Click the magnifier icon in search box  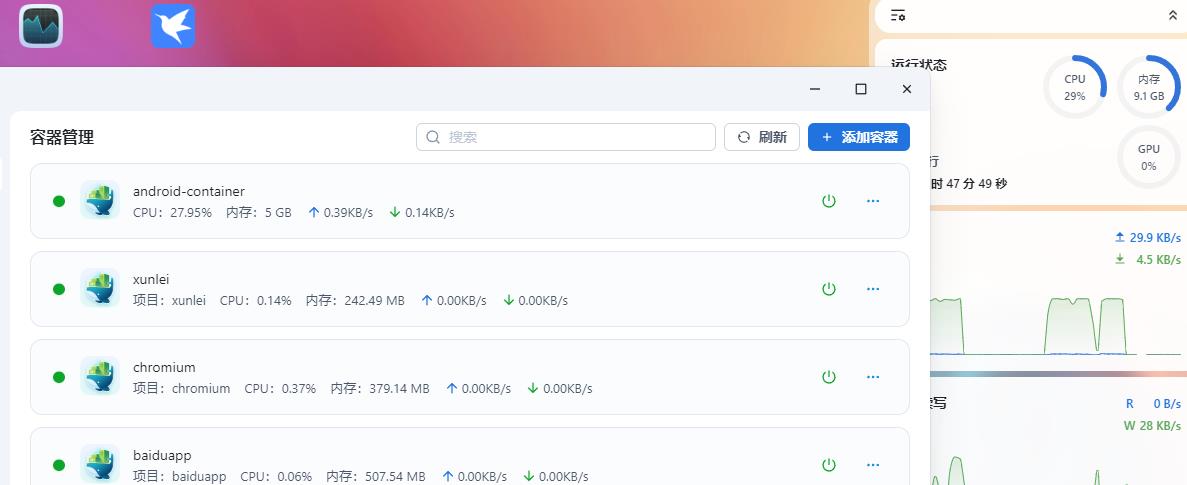(433, 137)
